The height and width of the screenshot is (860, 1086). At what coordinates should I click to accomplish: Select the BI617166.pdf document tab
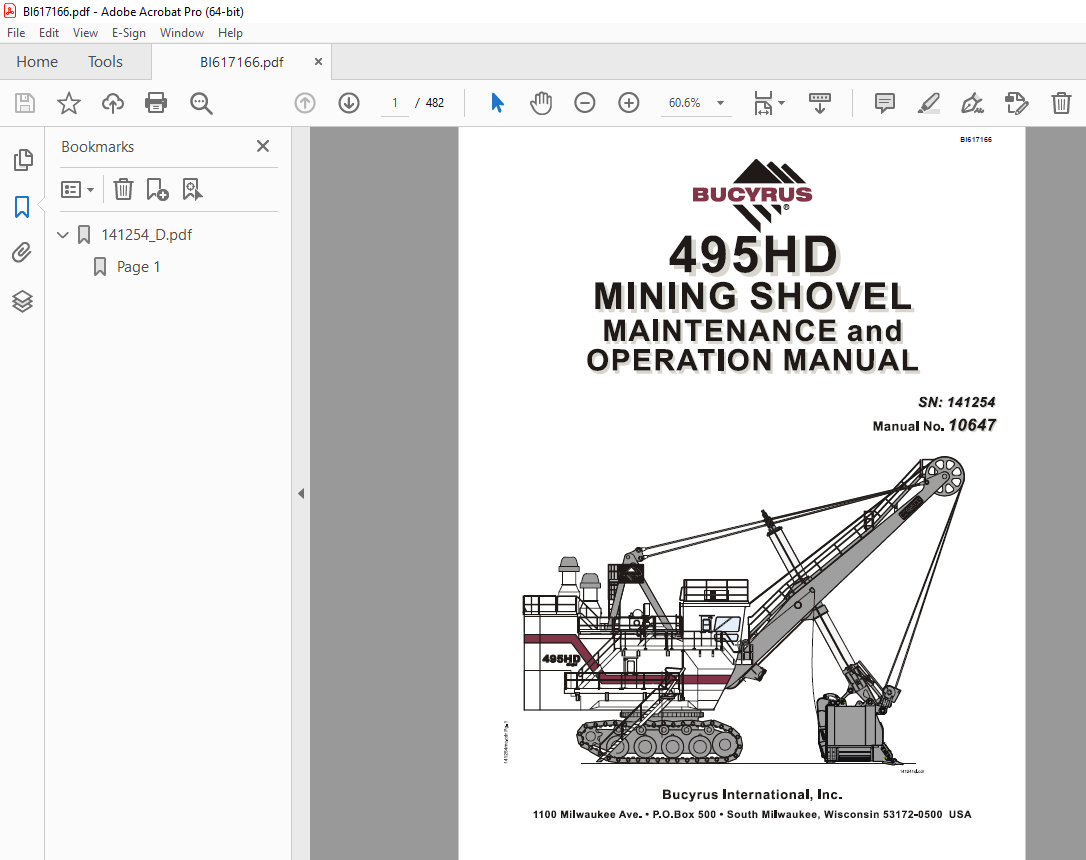pos(242,62)
